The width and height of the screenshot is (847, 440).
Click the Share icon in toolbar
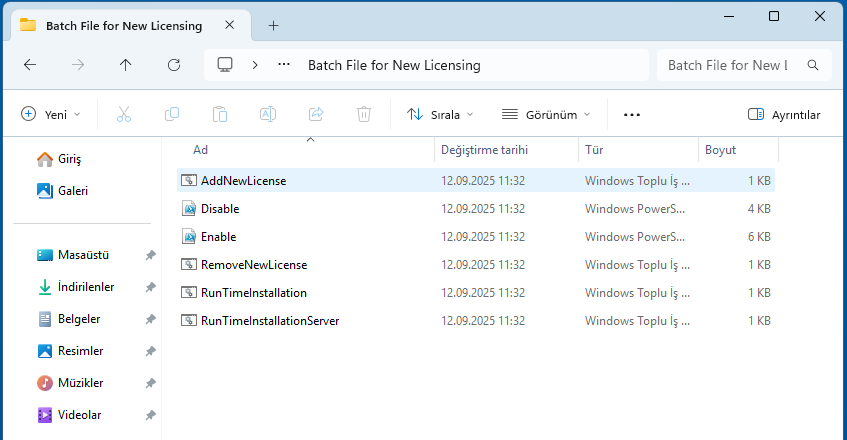pos(316,115)
